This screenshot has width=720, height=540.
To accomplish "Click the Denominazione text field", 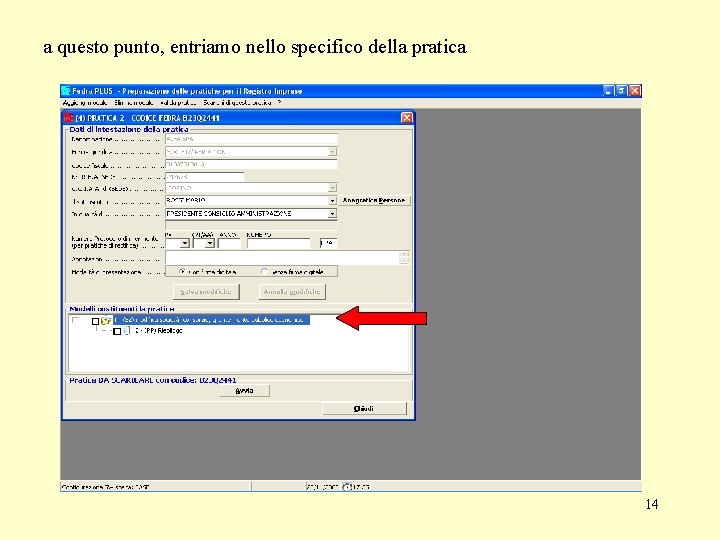I will coord(251,139).
